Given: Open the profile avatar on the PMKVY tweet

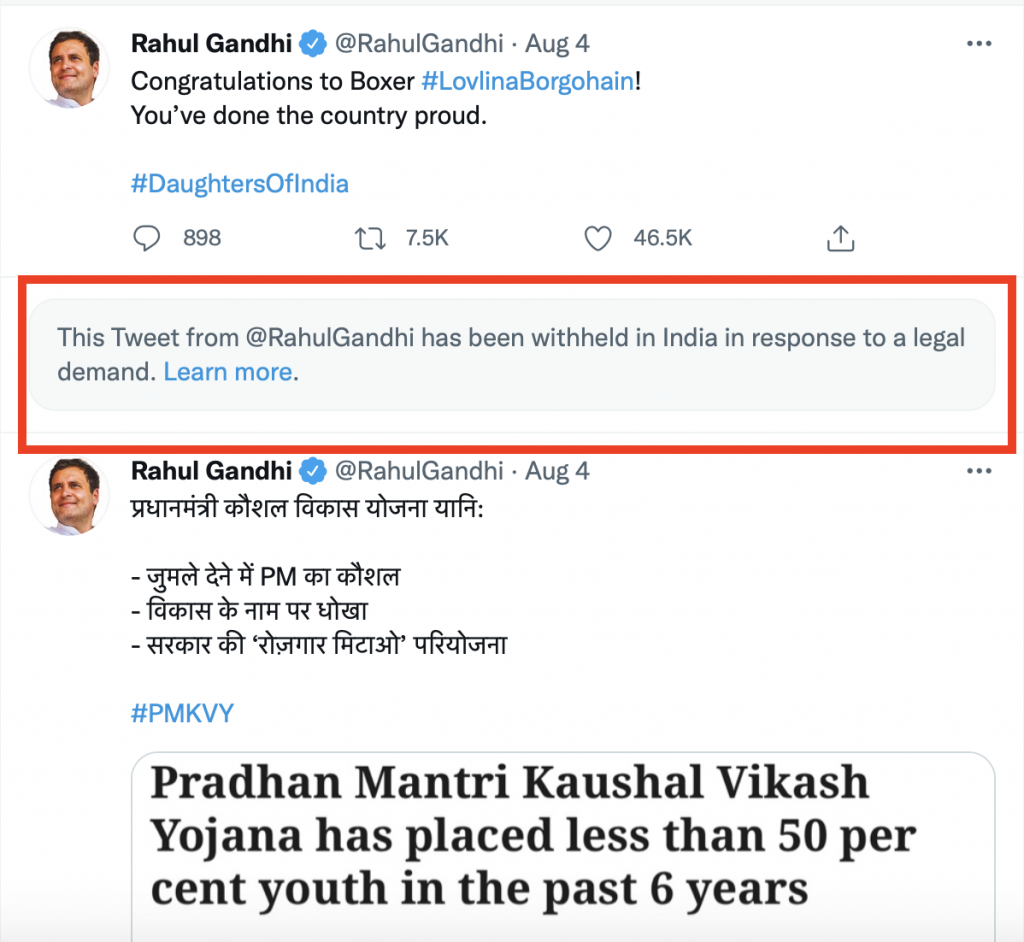Looking at the screenshot, I should coord(69,496).
